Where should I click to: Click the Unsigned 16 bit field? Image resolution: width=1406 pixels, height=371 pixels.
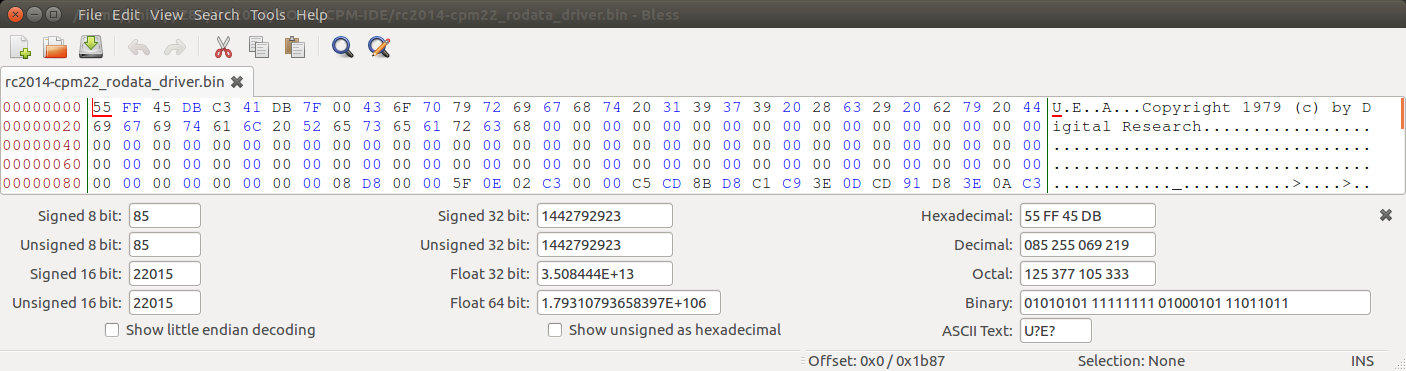coord(165,303)
